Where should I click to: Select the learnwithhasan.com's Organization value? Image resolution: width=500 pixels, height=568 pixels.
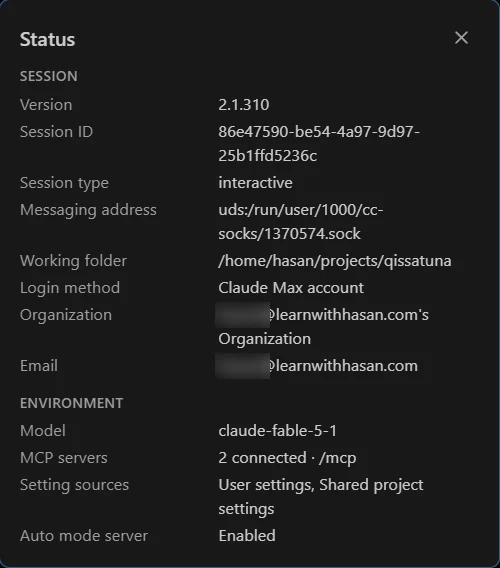[322, 327]
